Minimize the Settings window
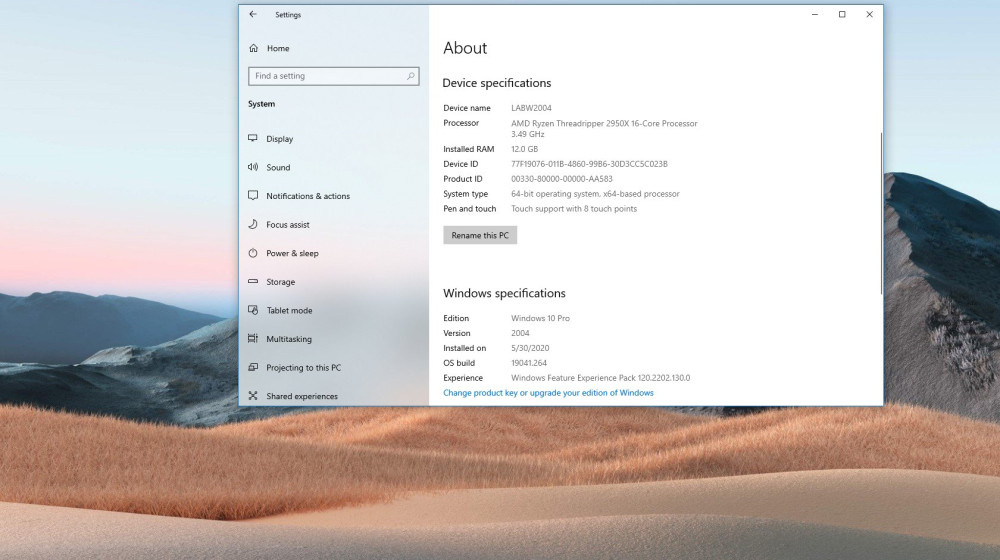1000x560 pixels. point(814,14)
